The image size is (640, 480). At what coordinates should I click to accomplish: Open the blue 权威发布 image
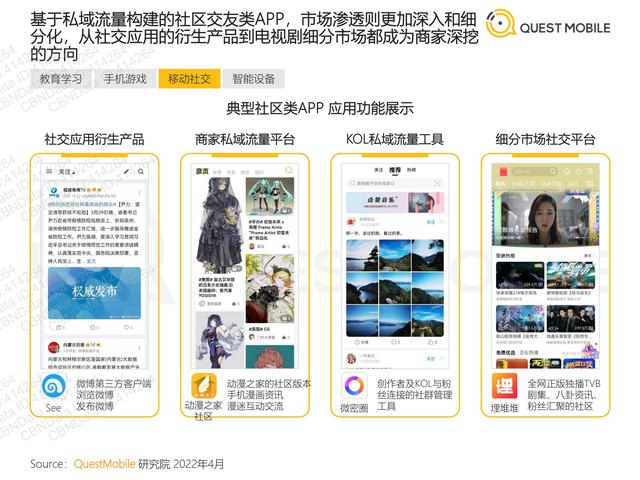tap(94, 293)
